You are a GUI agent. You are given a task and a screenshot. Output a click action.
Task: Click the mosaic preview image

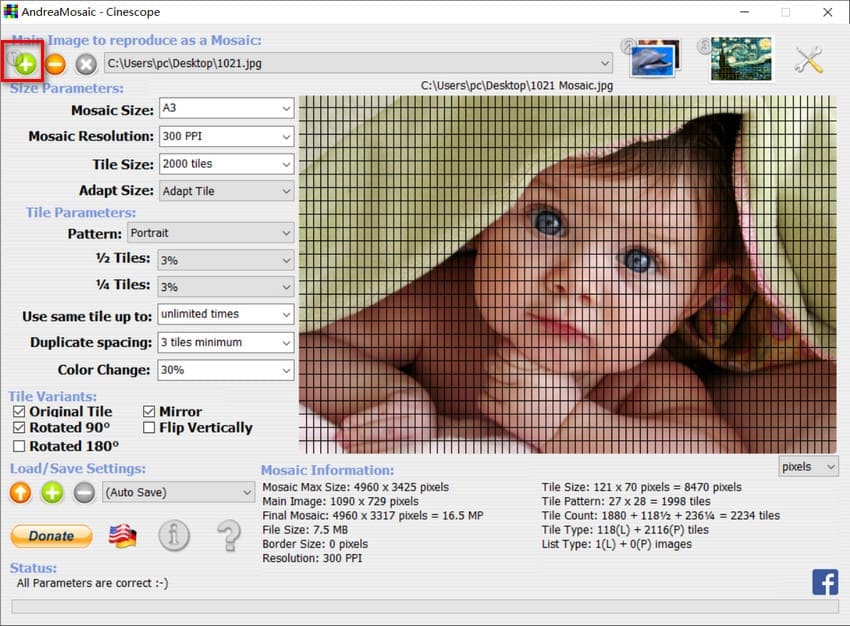pyautogui.click(x=568, y=274)
